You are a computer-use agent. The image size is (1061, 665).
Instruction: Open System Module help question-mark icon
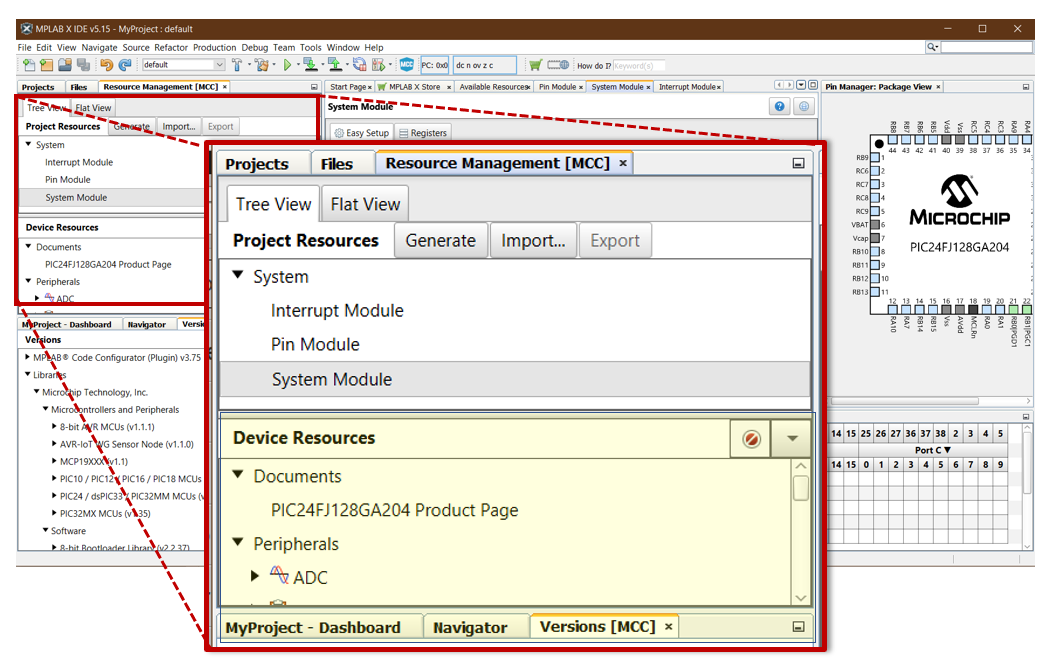[780, 107]
